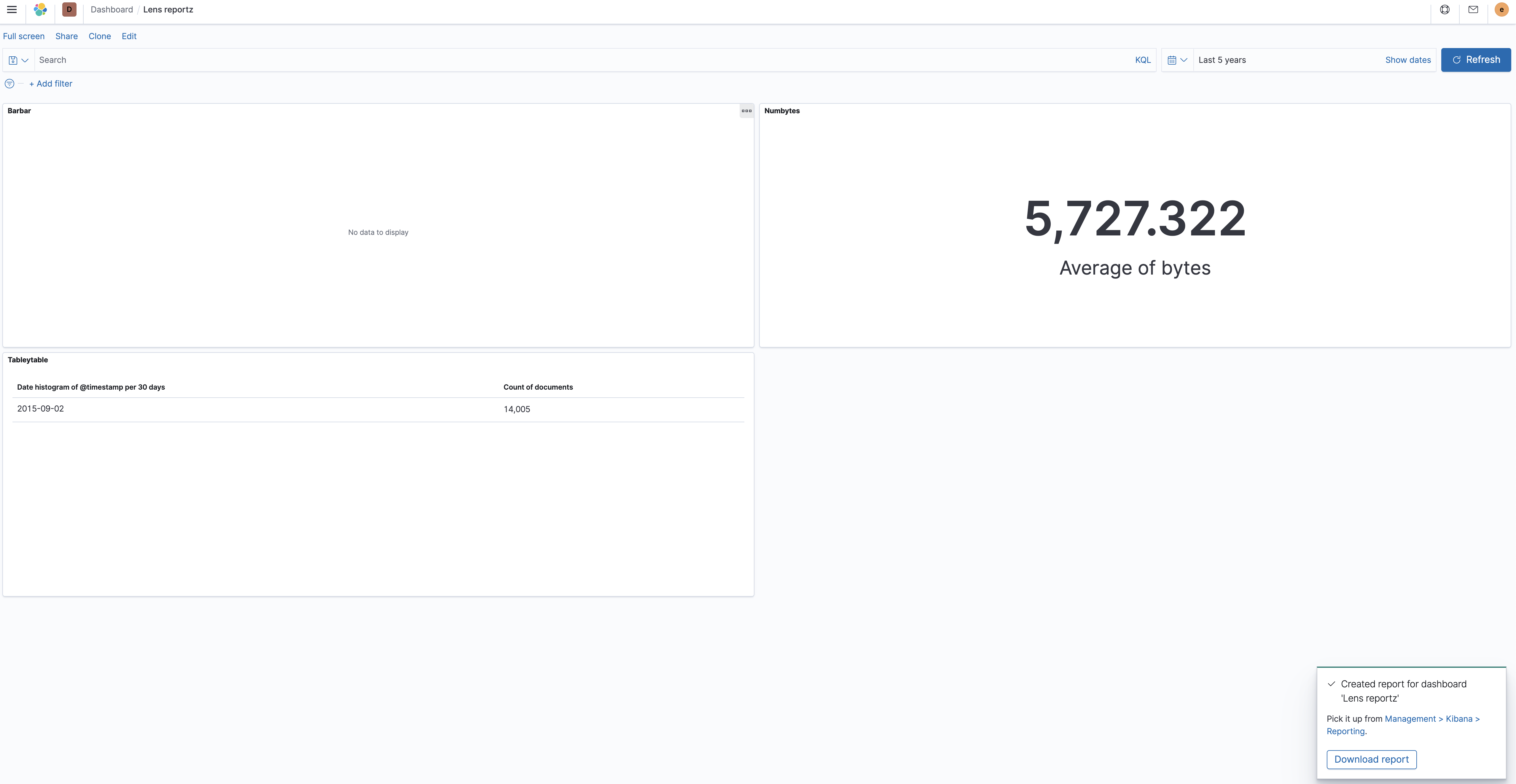Viewport: 1516px width, 784px height.
Task: Click the Search query input field
Action: click(x=583, y=60)
